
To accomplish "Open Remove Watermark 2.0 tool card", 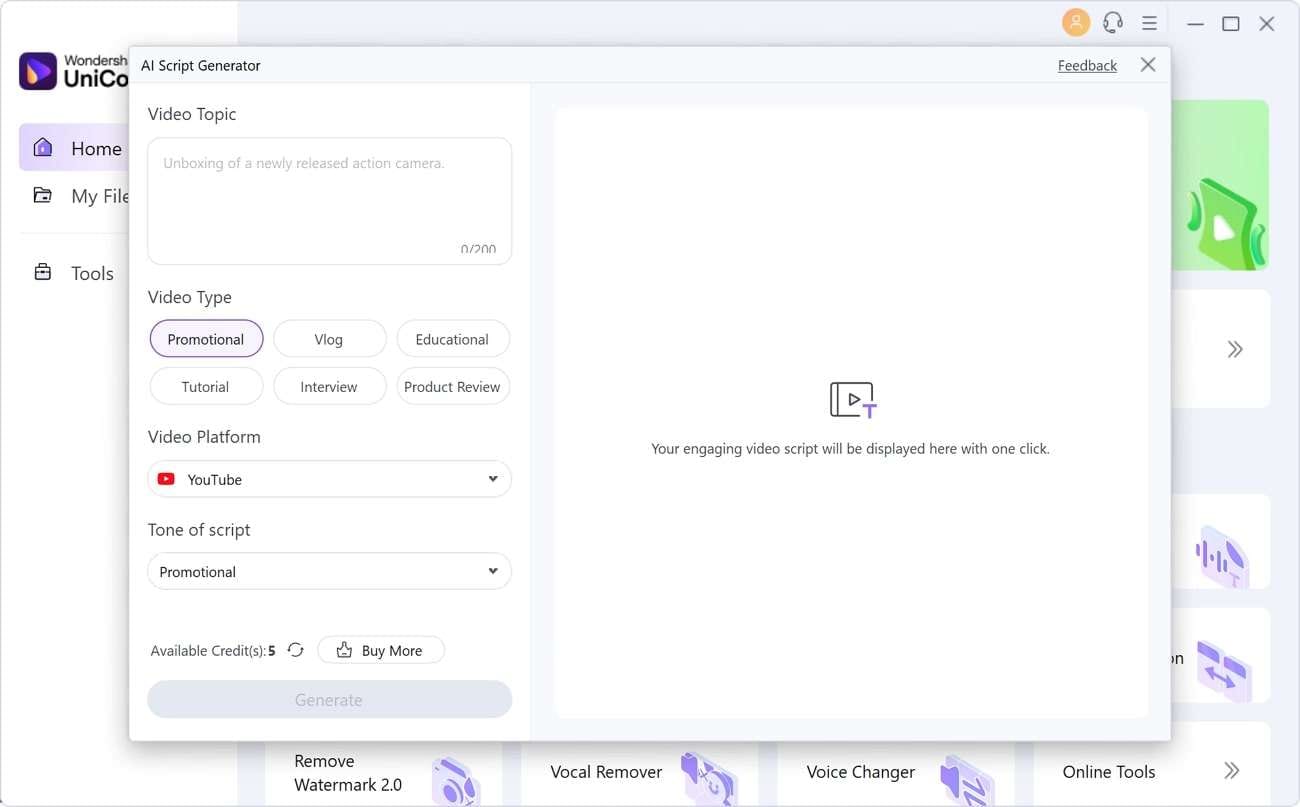I will pyautogui.click(x=383, y=772).
